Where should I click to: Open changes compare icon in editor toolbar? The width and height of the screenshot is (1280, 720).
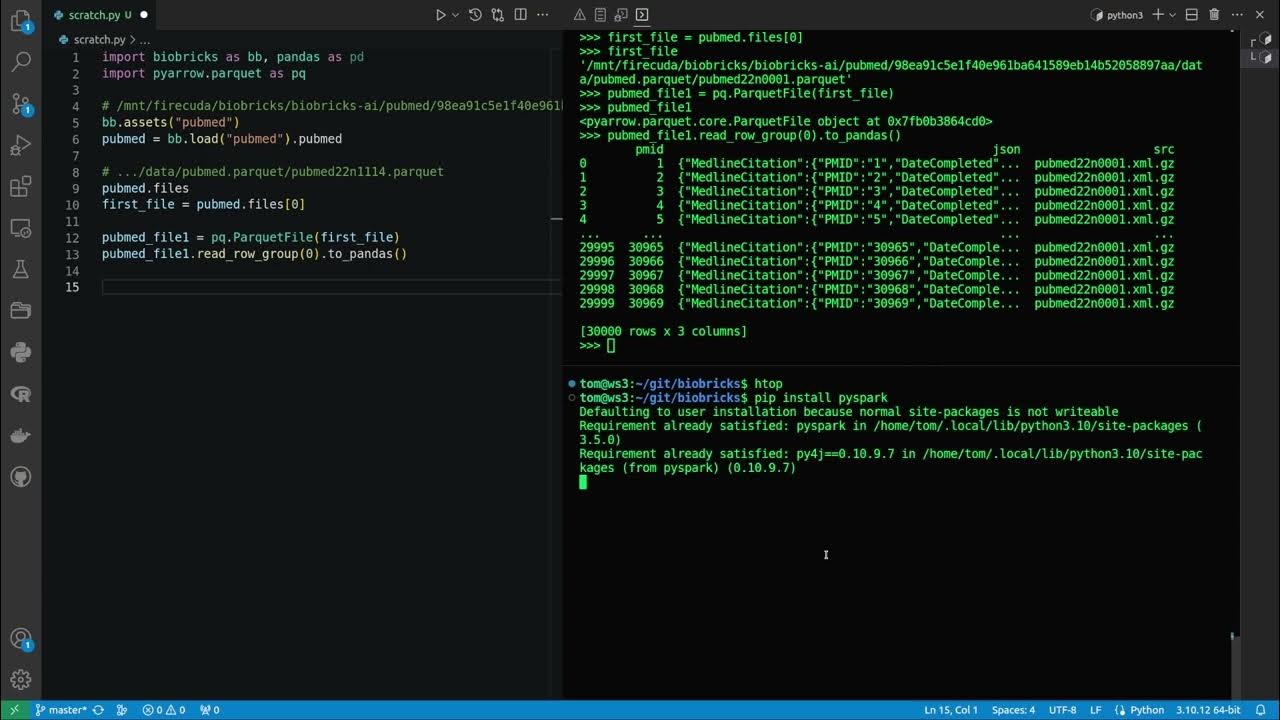click(497, 15)
